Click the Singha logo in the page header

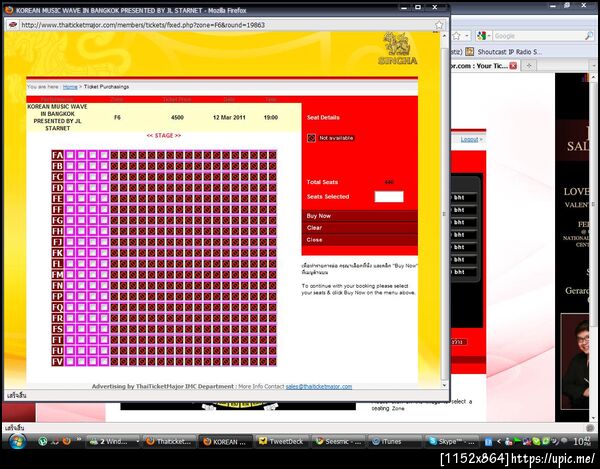(398, 49)
